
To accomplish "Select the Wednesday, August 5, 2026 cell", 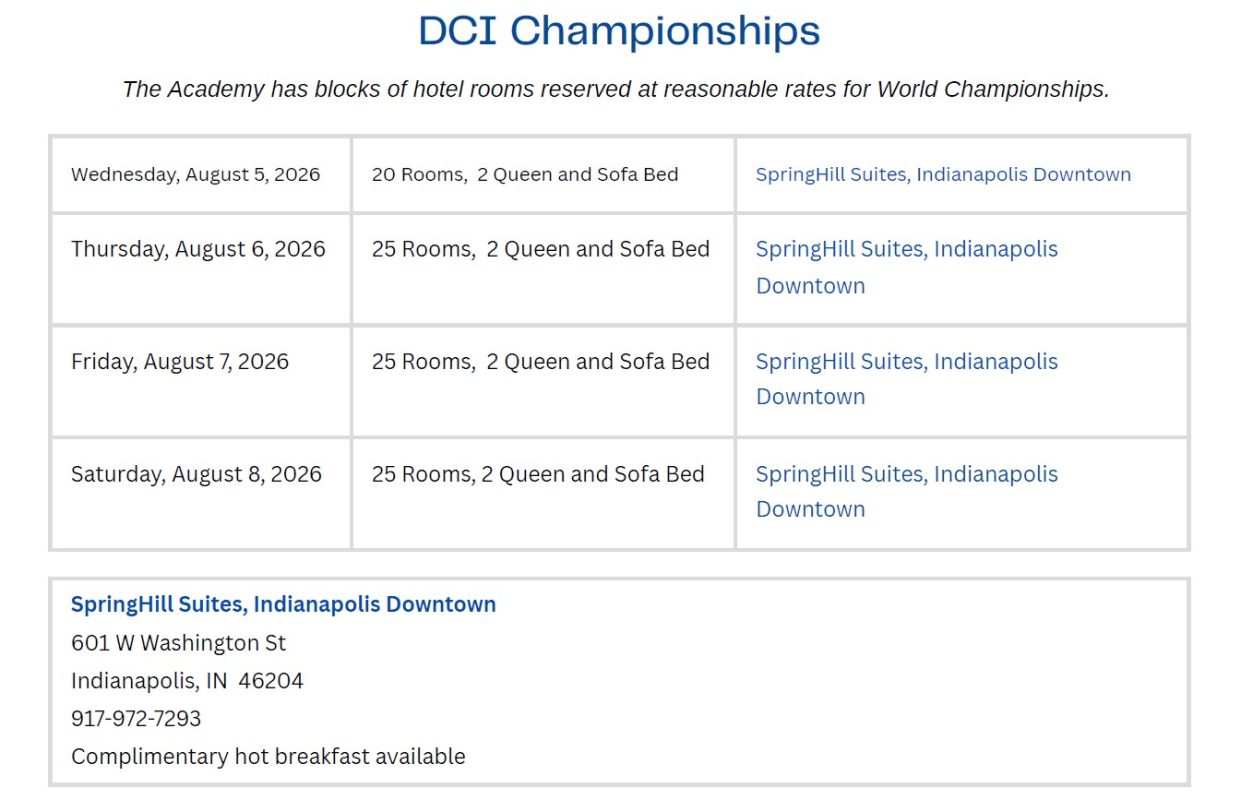I will (196, 175).
